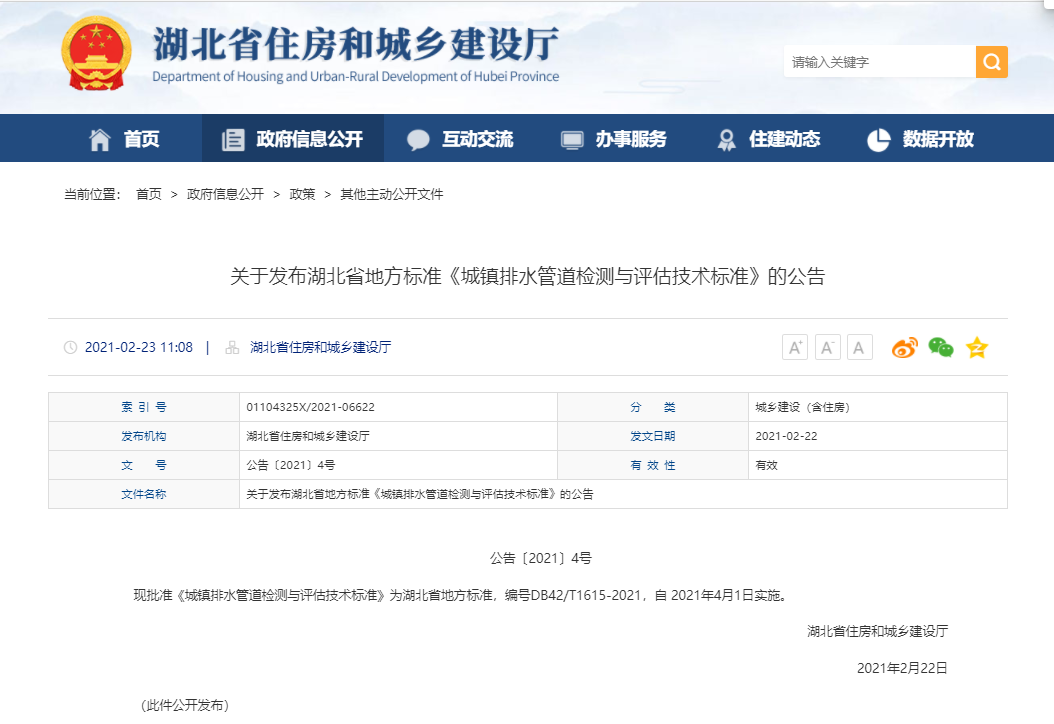Click the orange search magnifier button

991,62
